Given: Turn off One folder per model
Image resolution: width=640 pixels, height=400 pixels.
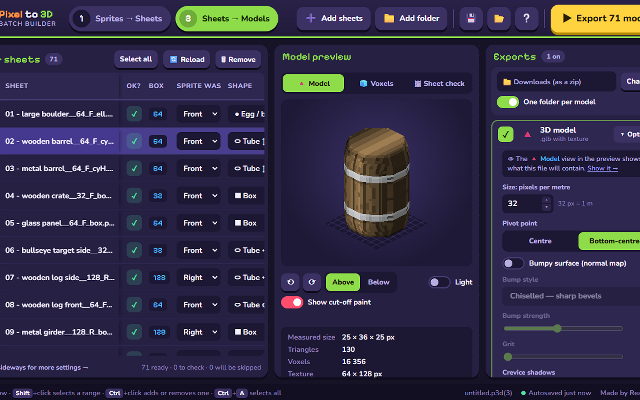Looking at the screenshot, I should point(508,102).
